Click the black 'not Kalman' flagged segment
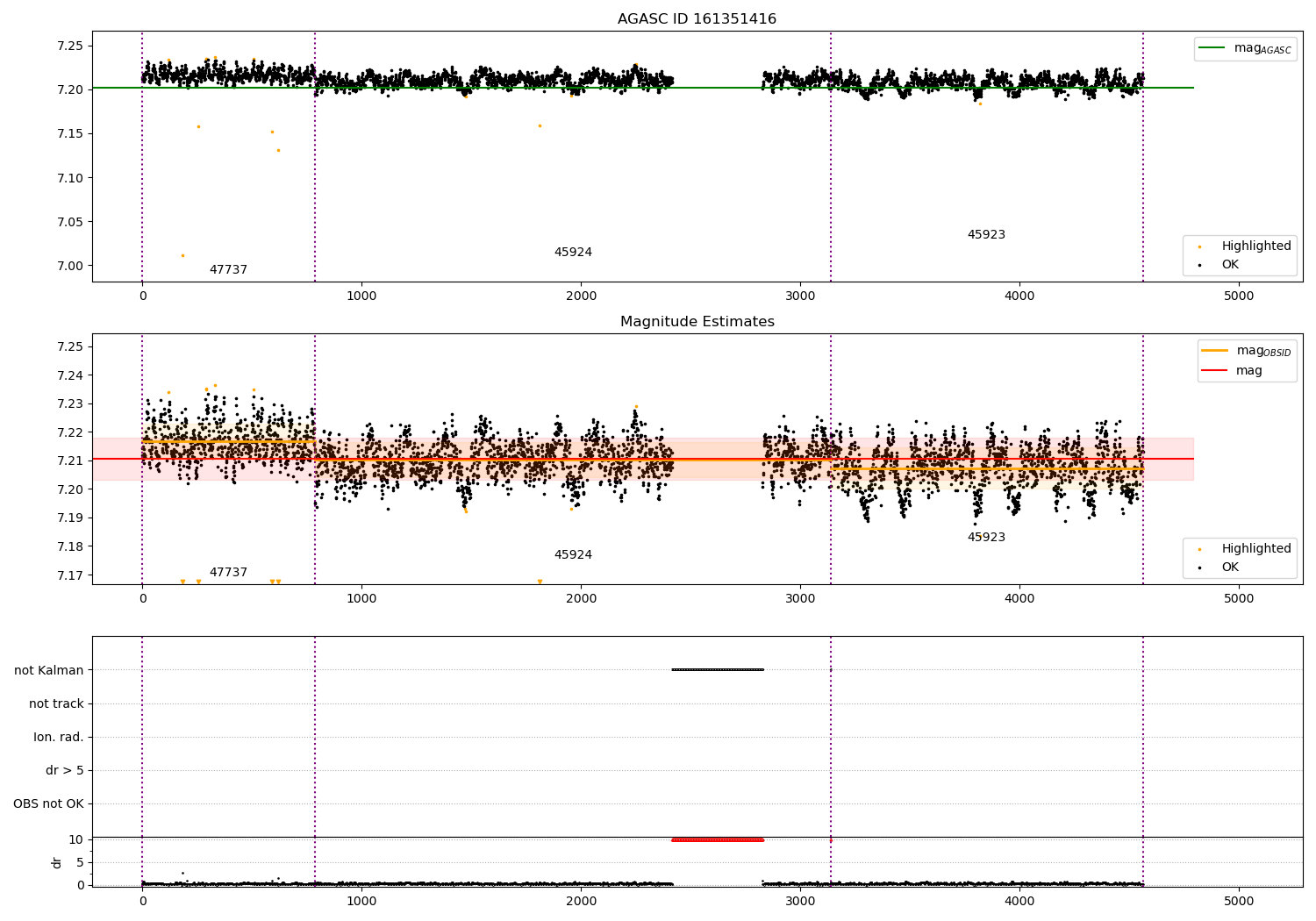 718,669
